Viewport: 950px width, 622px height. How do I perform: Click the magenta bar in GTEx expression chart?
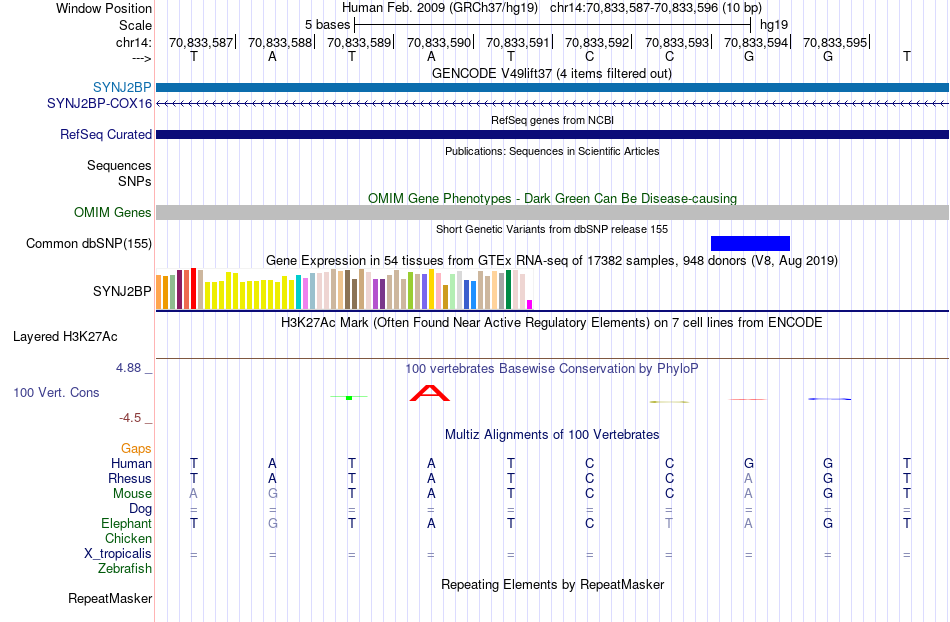[x=530, y=305]
